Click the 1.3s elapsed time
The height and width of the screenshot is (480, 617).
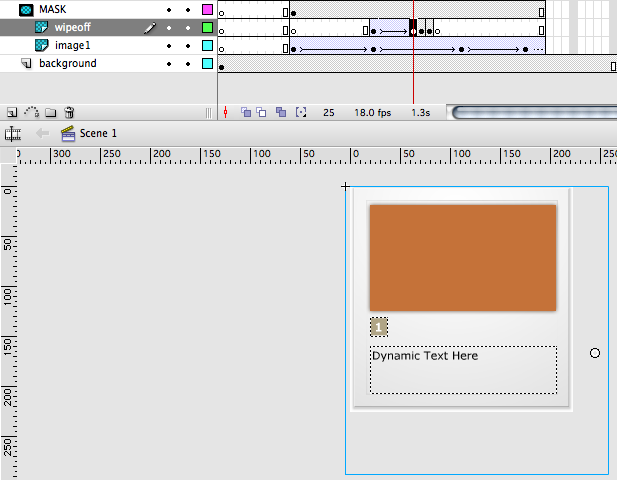421,113
